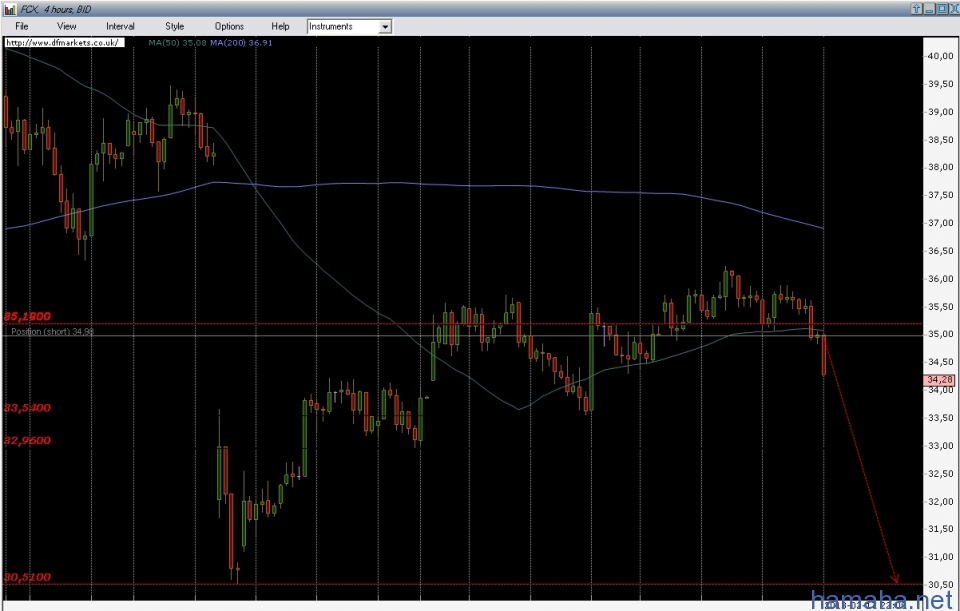Click the FCX, 4 hours, BID title
This screenshot has width=960, height=611.
[56, 9]
